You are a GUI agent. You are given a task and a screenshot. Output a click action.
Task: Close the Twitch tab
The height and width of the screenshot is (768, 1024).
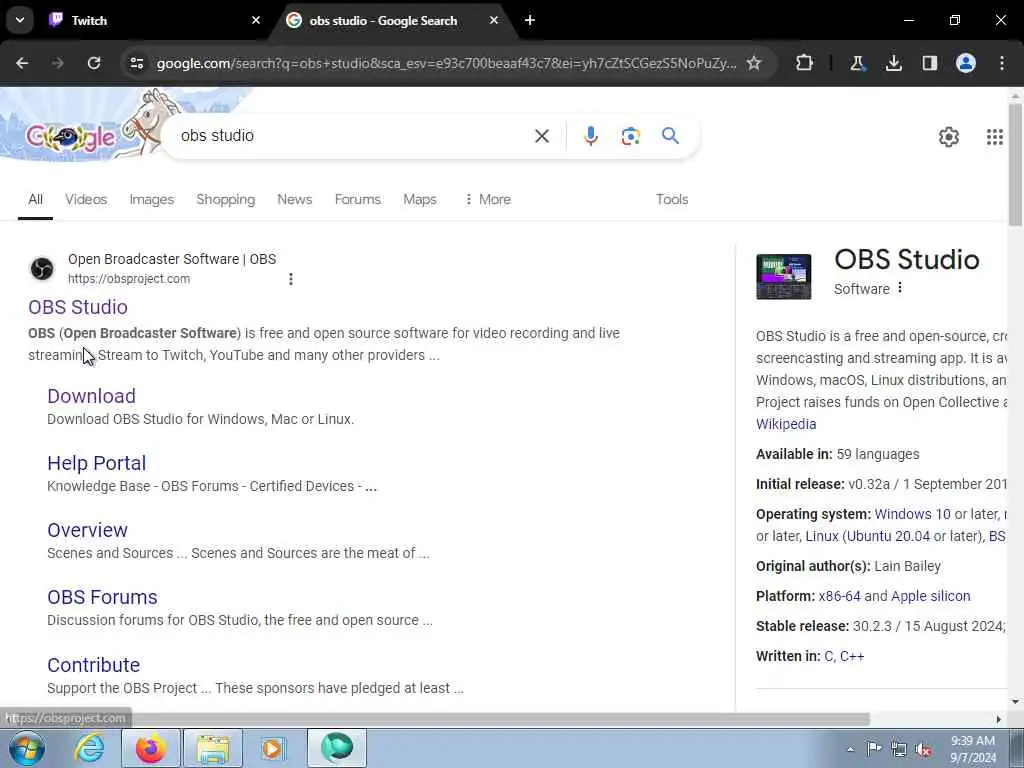point(256,20)
